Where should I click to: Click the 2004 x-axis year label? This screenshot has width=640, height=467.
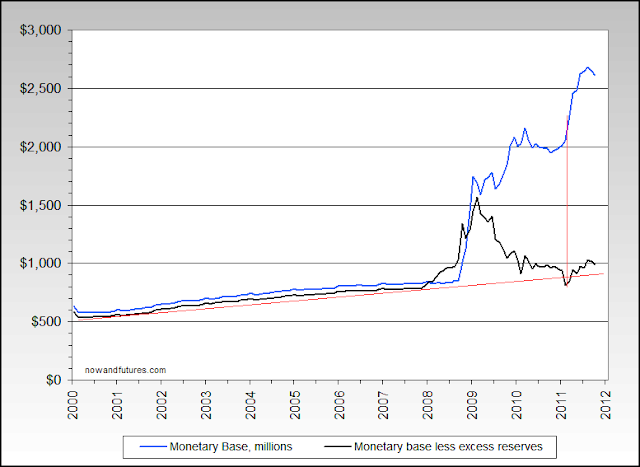251,405
